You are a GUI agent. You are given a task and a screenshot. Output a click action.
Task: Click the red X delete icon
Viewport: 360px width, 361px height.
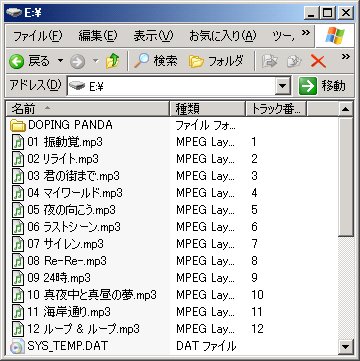coord(318,62)
